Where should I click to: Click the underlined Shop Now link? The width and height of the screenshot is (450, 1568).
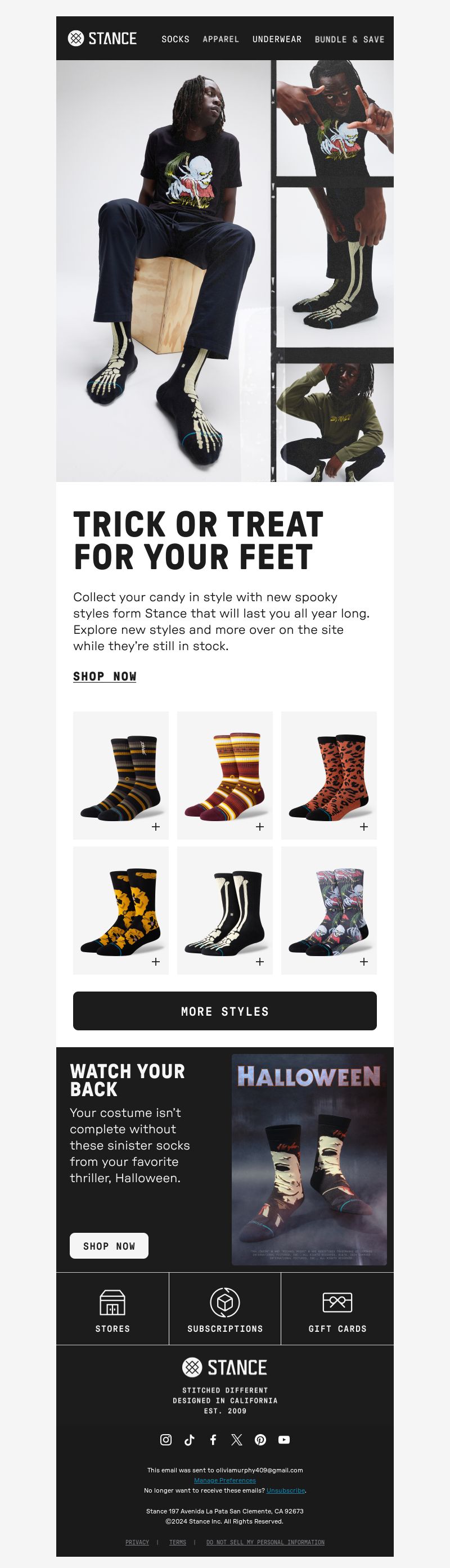pyautogui.click(x=105, y=676)
